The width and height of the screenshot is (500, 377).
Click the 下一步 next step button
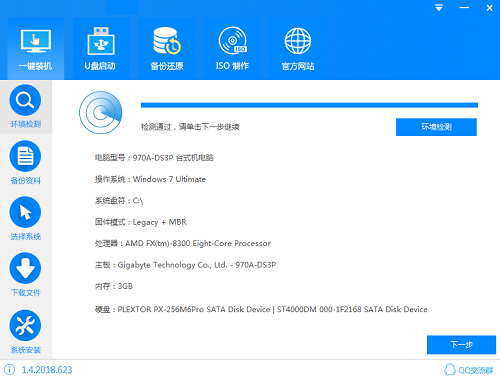(461, 345)
